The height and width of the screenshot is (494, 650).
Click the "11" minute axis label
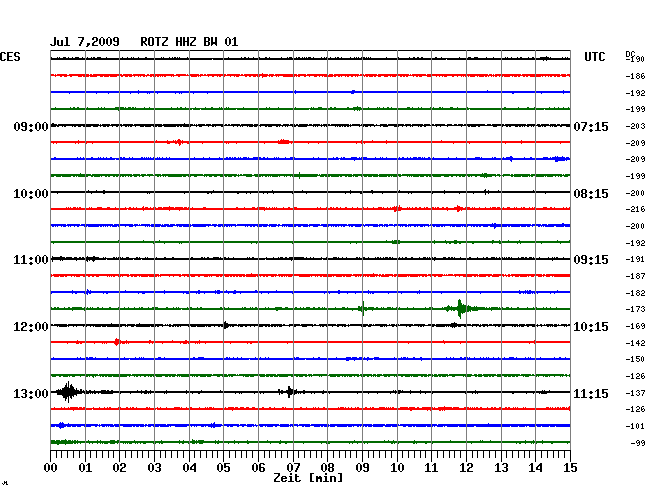431,467
